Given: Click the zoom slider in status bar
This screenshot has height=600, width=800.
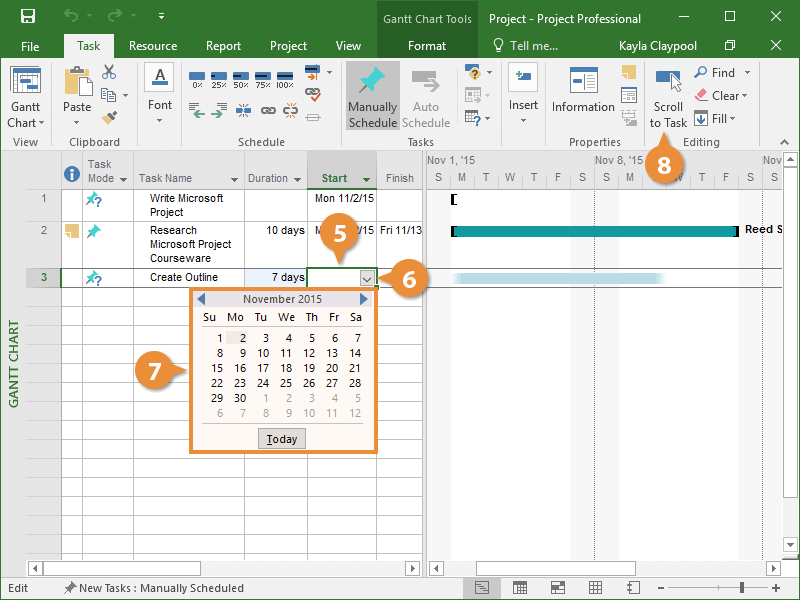Looking at the screenshot, I should click(x=742, y=588).
